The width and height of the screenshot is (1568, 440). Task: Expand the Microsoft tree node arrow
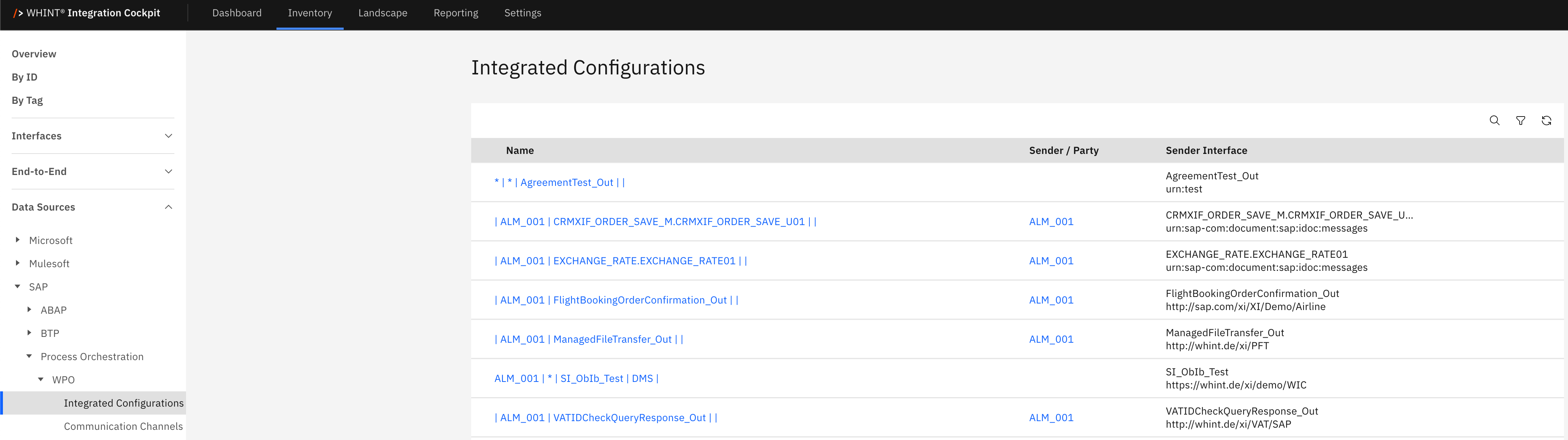[18, 240]
